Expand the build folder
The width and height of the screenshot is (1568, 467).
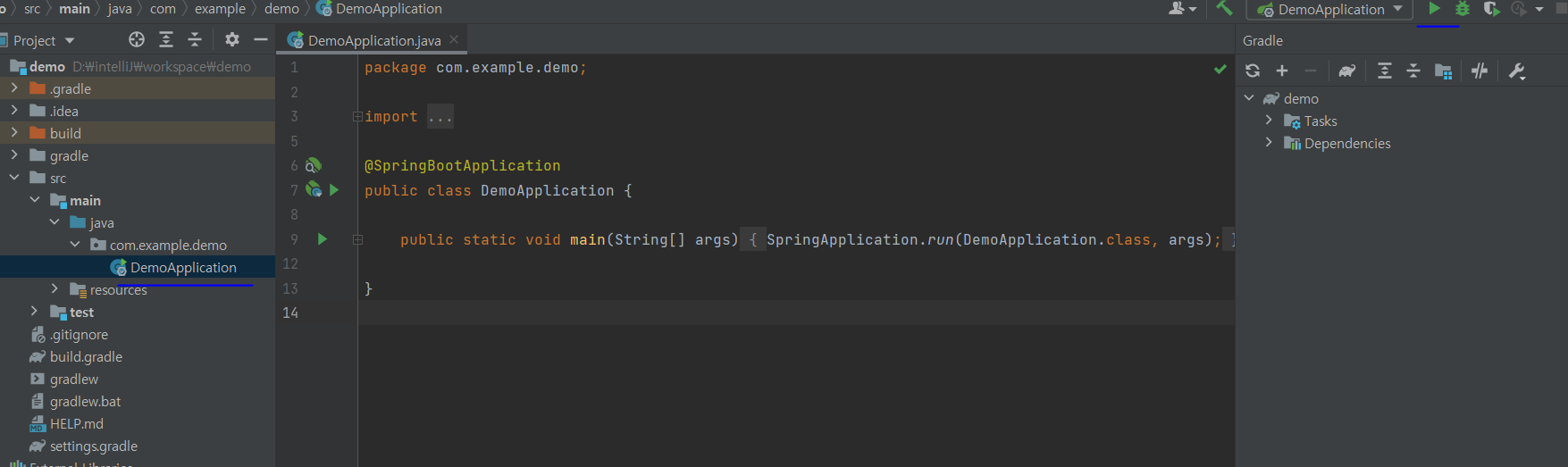pos(14,132)
